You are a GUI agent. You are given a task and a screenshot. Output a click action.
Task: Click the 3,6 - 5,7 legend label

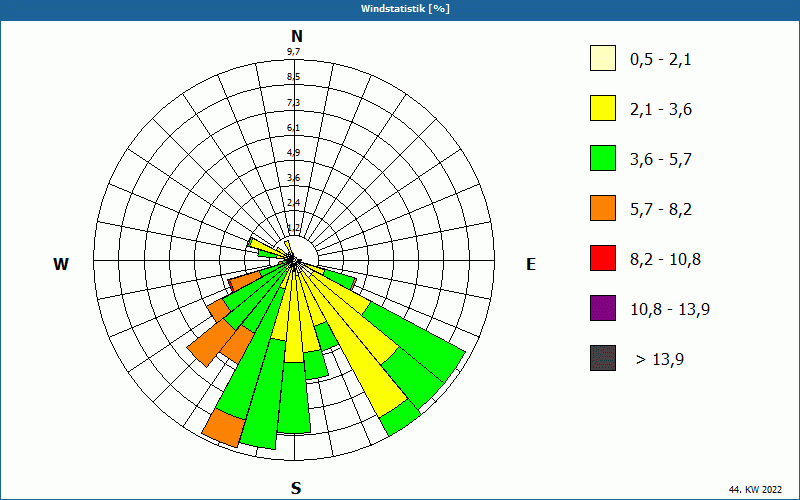coord(661,160)
